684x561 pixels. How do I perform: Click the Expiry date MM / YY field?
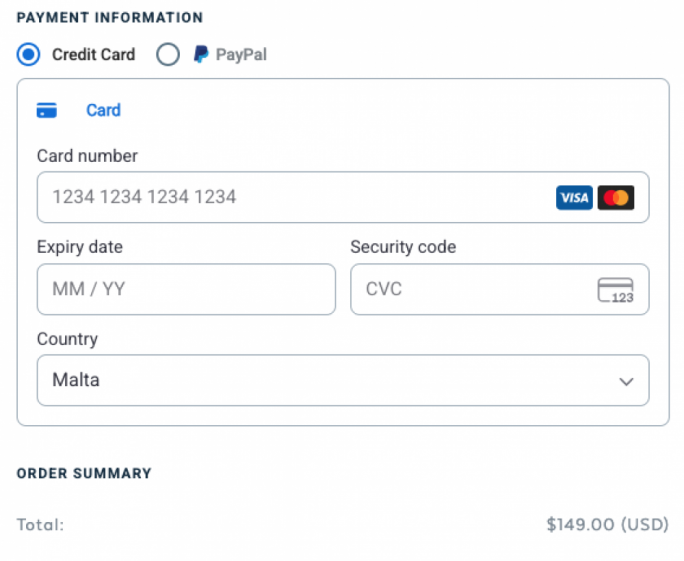(186, 290)
